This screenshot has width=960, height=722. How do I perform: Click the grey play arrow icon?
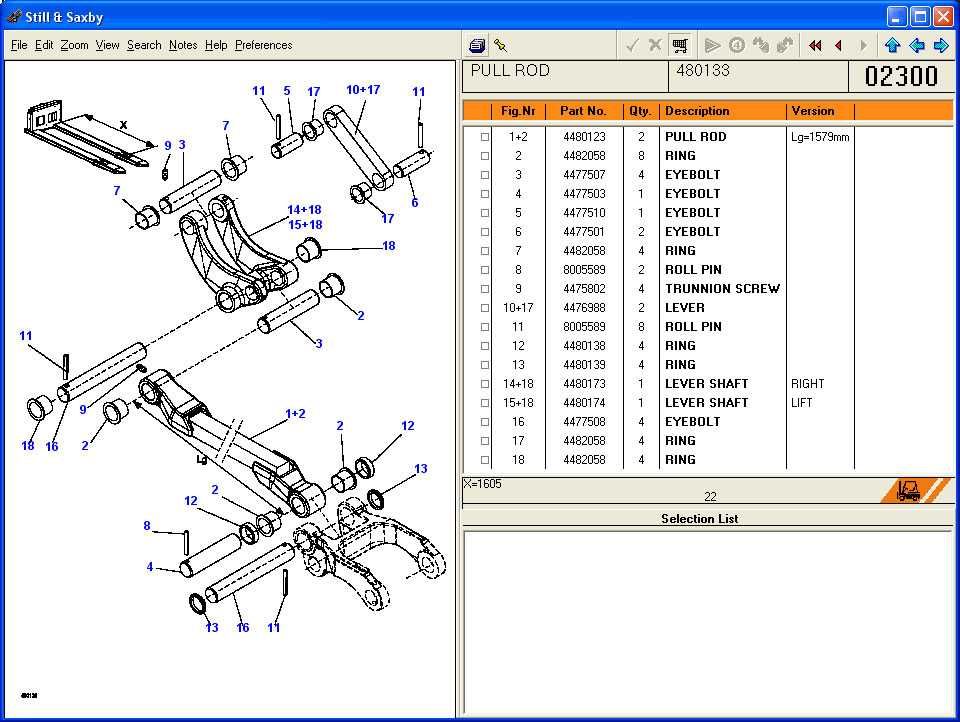(x=711, y=45)
